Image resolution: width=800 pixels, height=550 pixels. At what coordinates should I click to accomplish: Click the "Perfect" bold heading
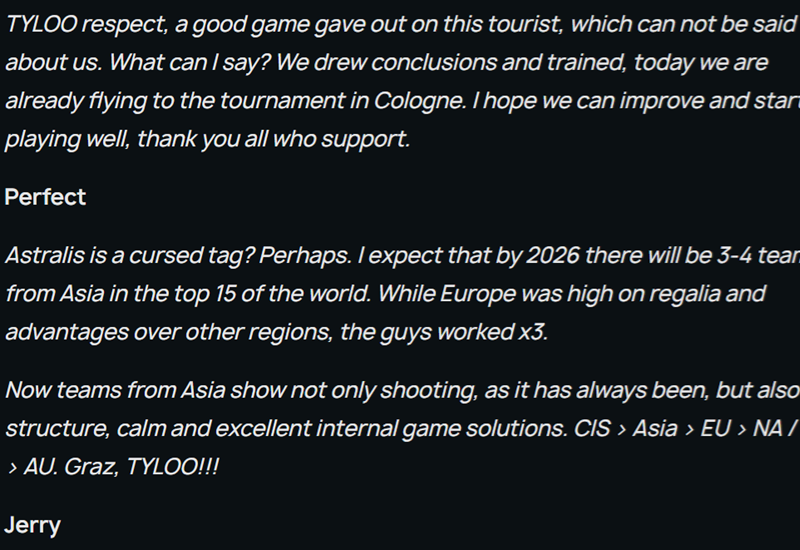45,197
